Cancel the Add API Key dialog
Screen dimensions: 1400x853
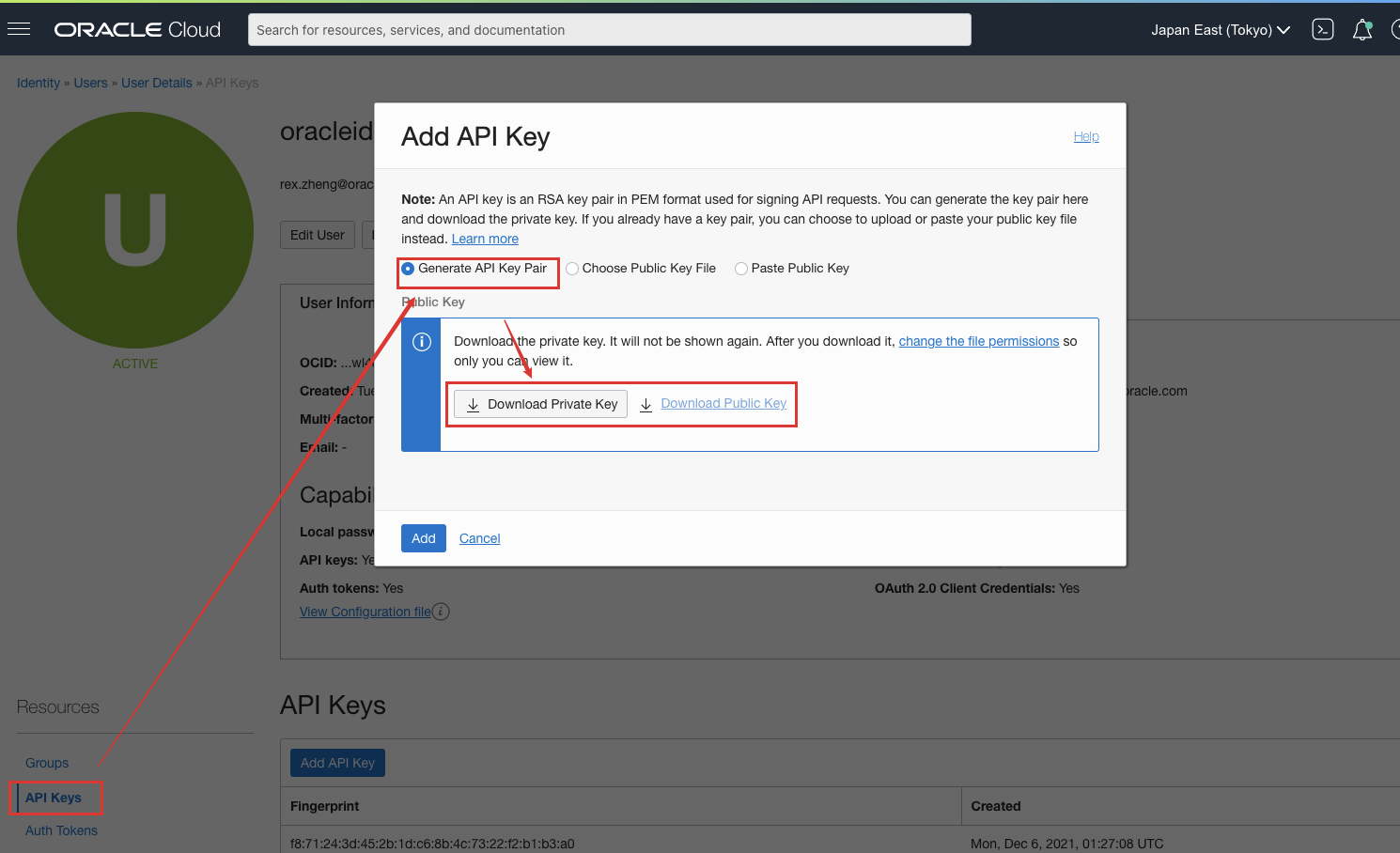tap(480, 538)
